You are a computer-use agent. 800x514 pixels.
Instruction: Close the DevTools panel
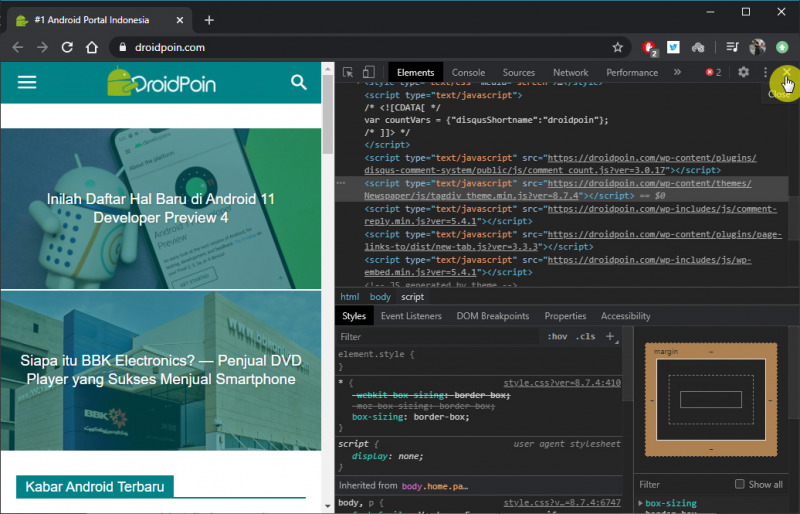pos(787,72)
